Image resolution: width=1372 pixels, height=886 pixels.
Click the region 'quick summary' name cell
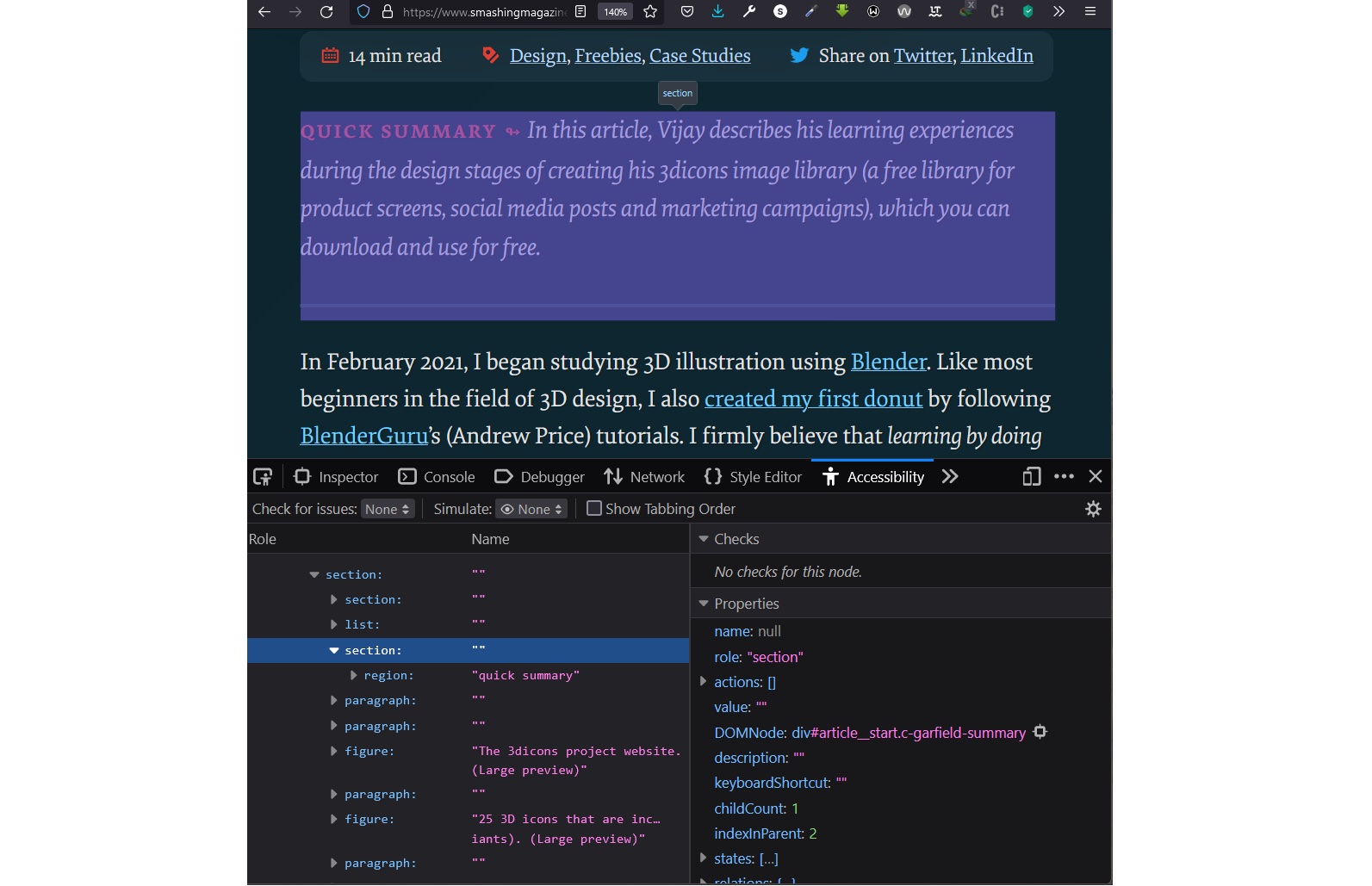pos(525,675)
